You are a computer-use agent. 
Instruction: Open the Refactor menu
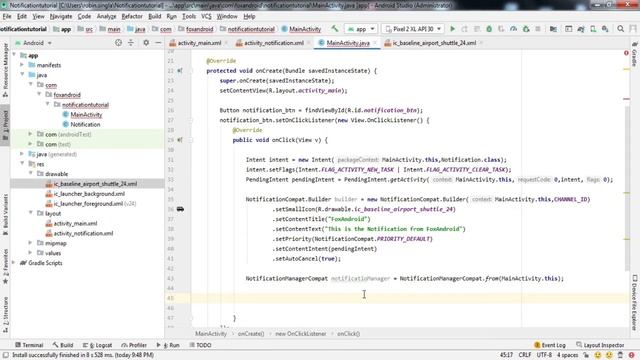click(132, 16)
